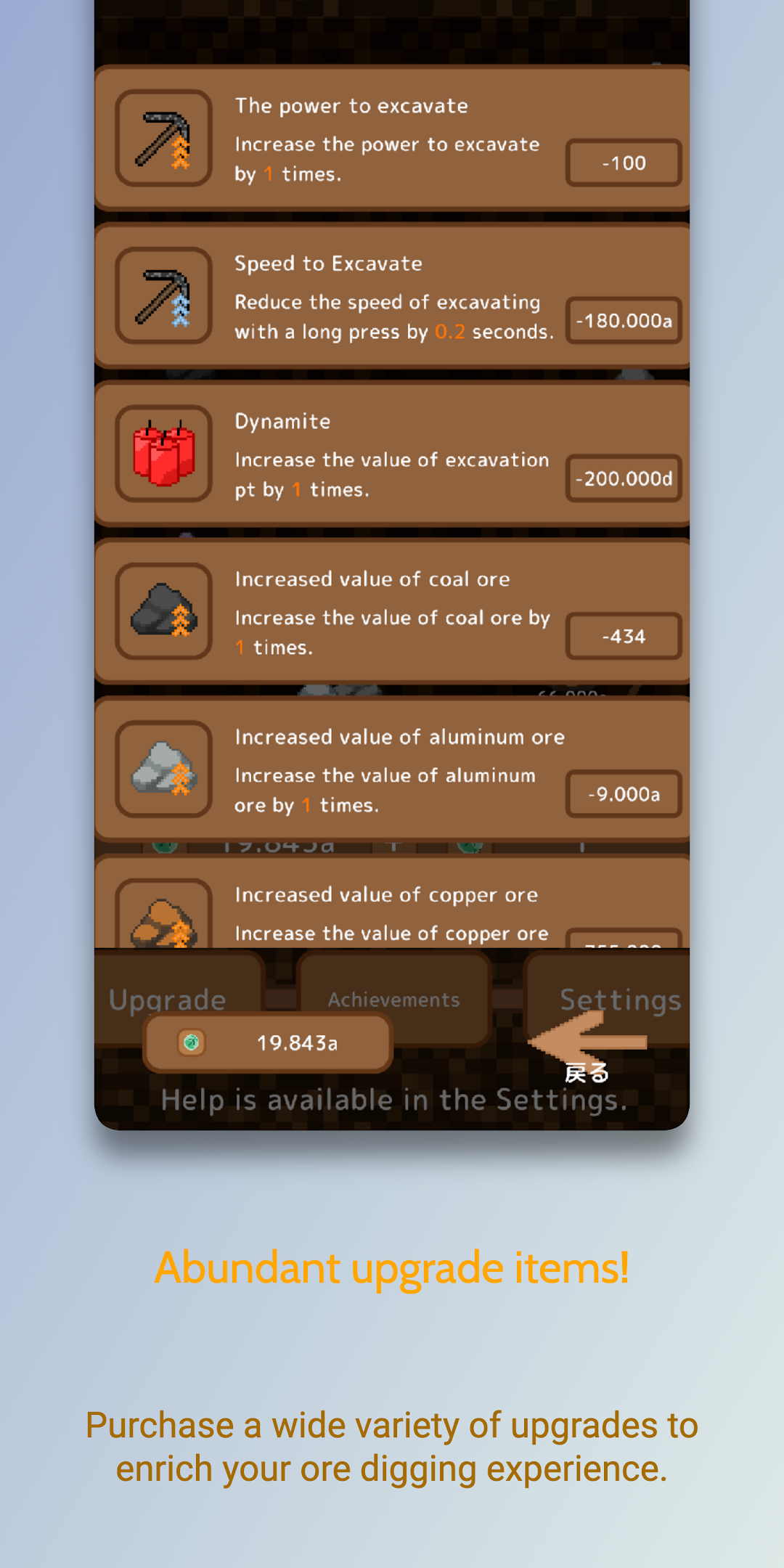This screenshot has height=1568, width=784.
Task: Tap the 19.843a currency balance display
Action: pos(268,1043)
